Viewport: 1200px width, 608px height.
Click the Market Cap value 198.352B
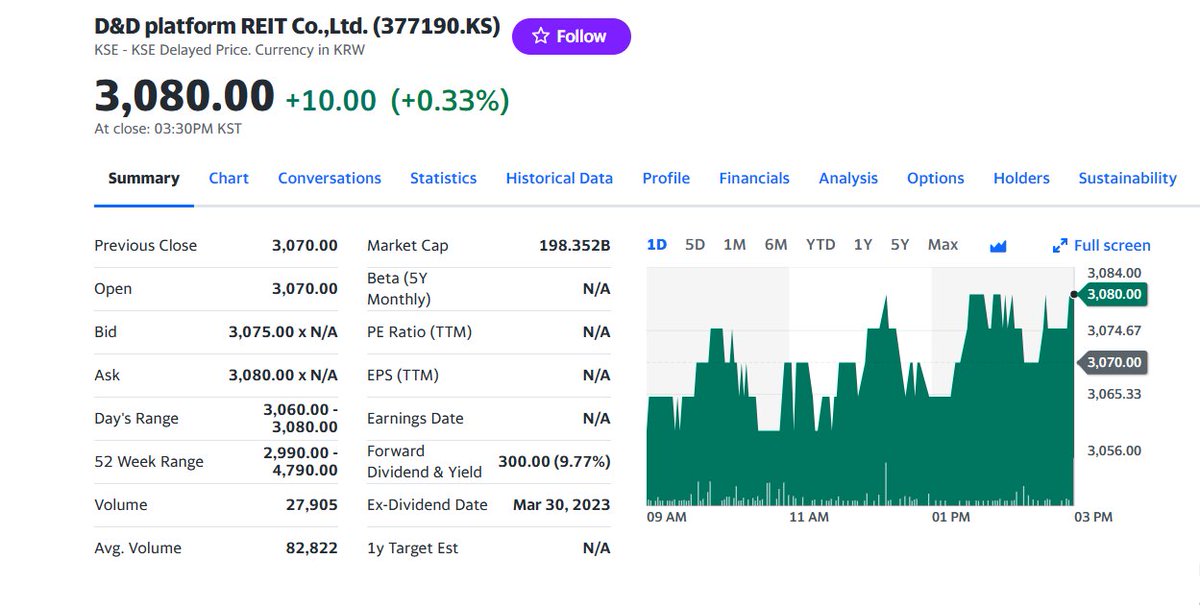click(x=574, y=246)
